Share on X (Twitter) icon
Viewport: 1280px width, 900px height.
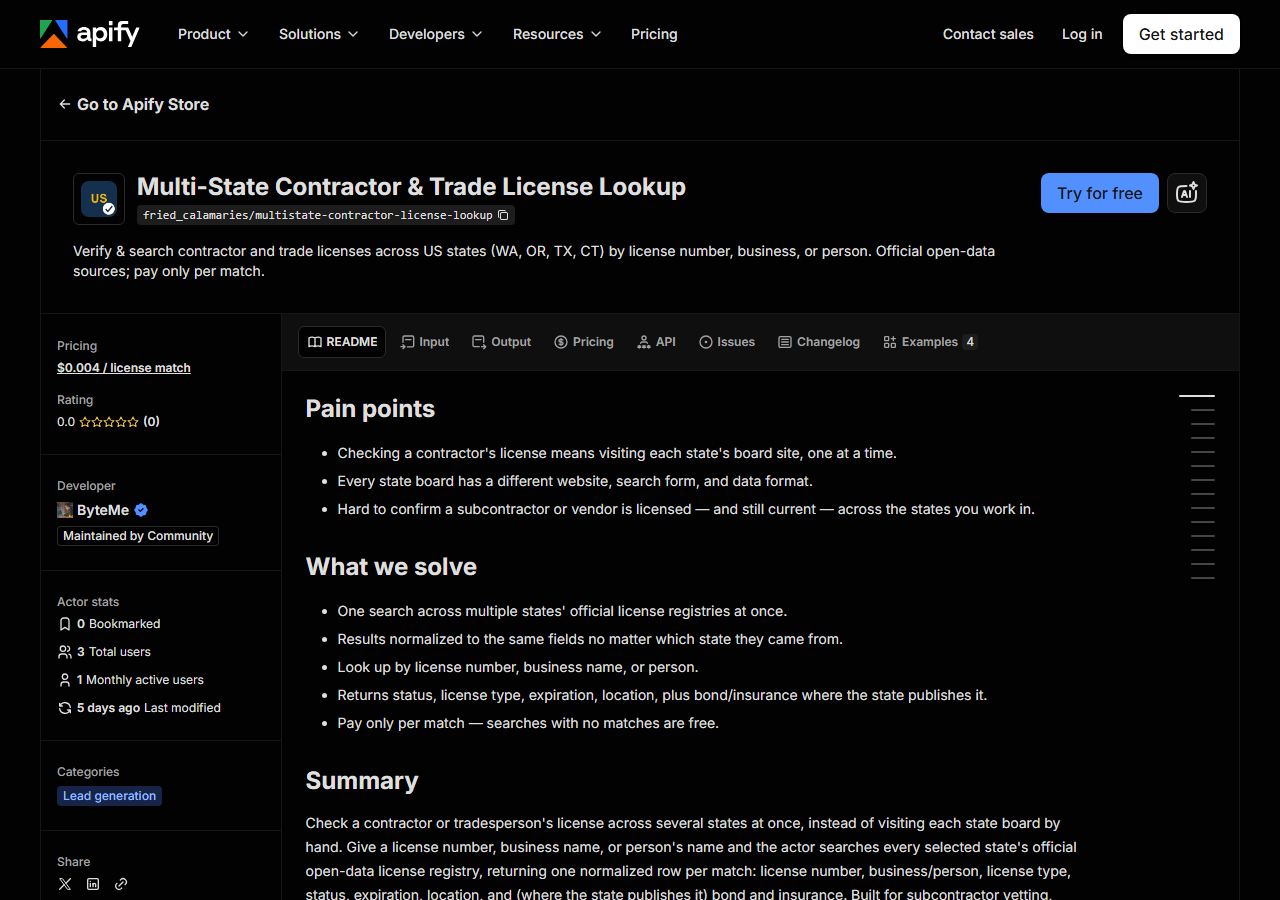[65, 884]
